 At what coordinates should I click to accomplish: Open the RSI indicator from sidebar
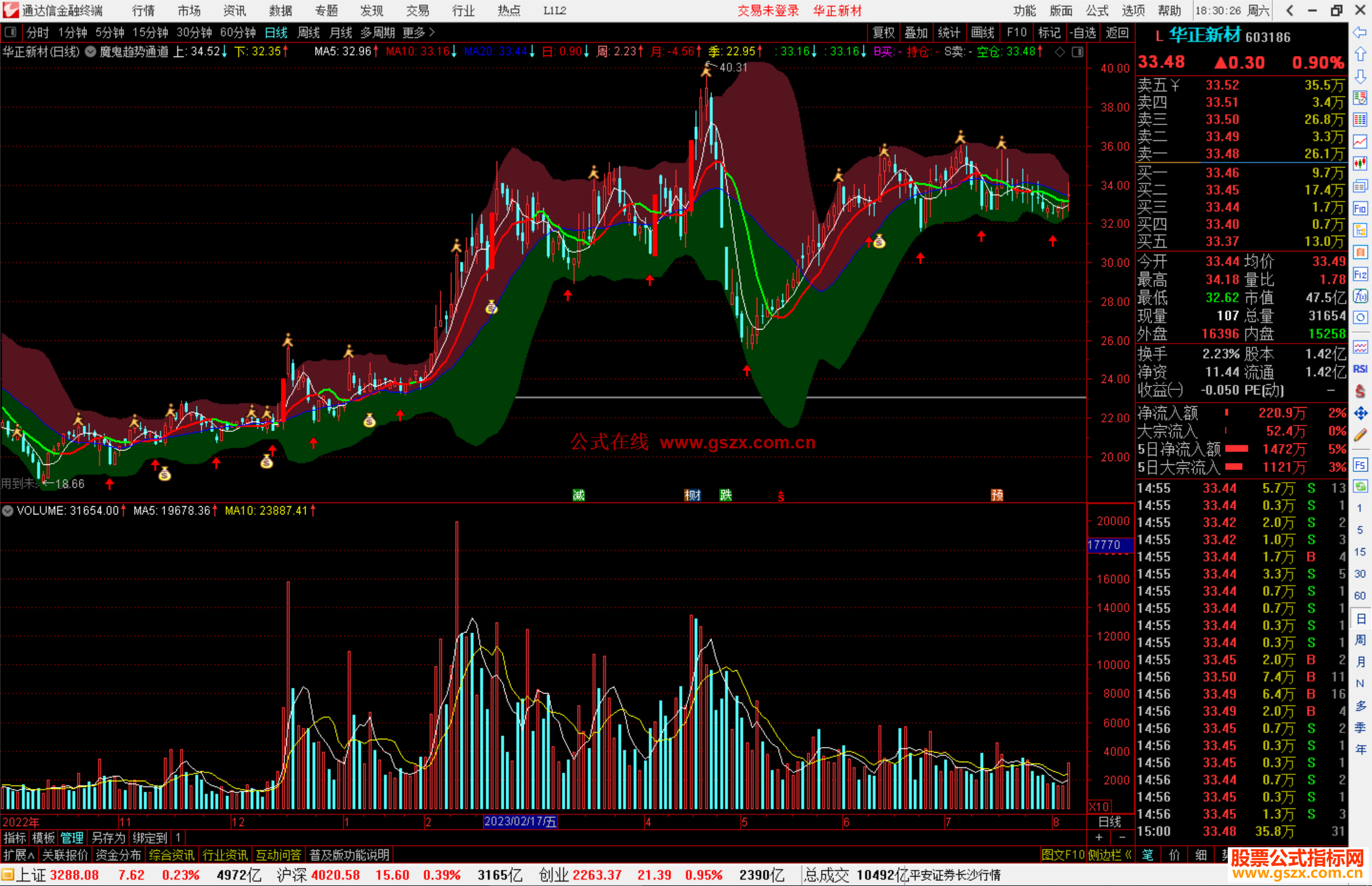tap(1360, 369)
